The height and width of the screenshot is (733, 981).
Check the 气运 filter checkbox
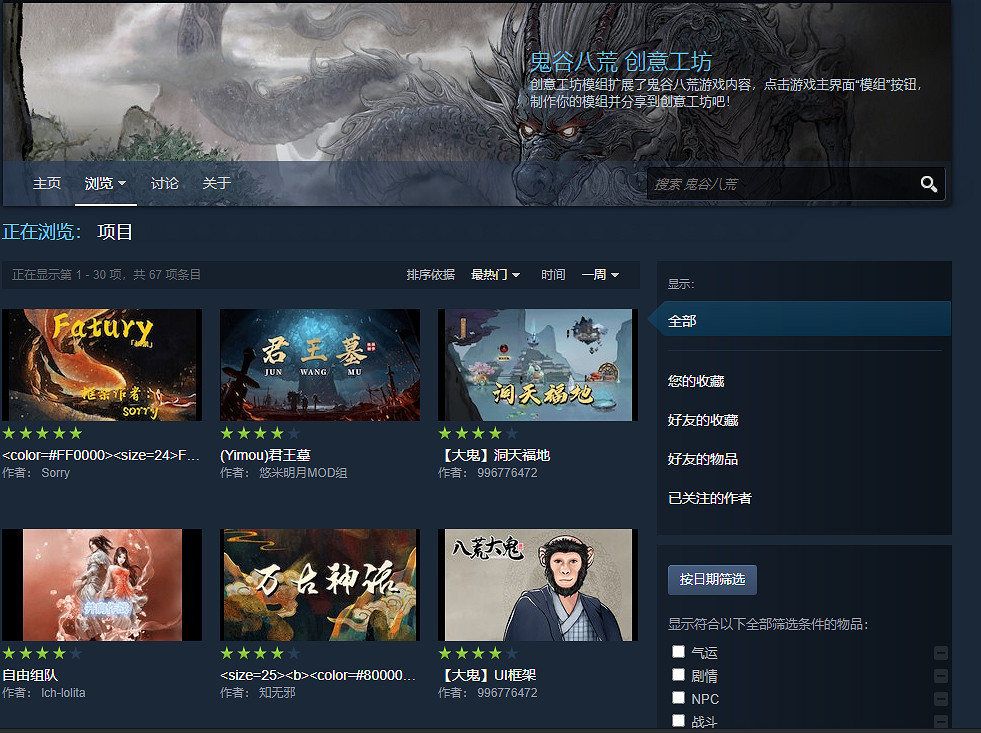coord(679,652)
